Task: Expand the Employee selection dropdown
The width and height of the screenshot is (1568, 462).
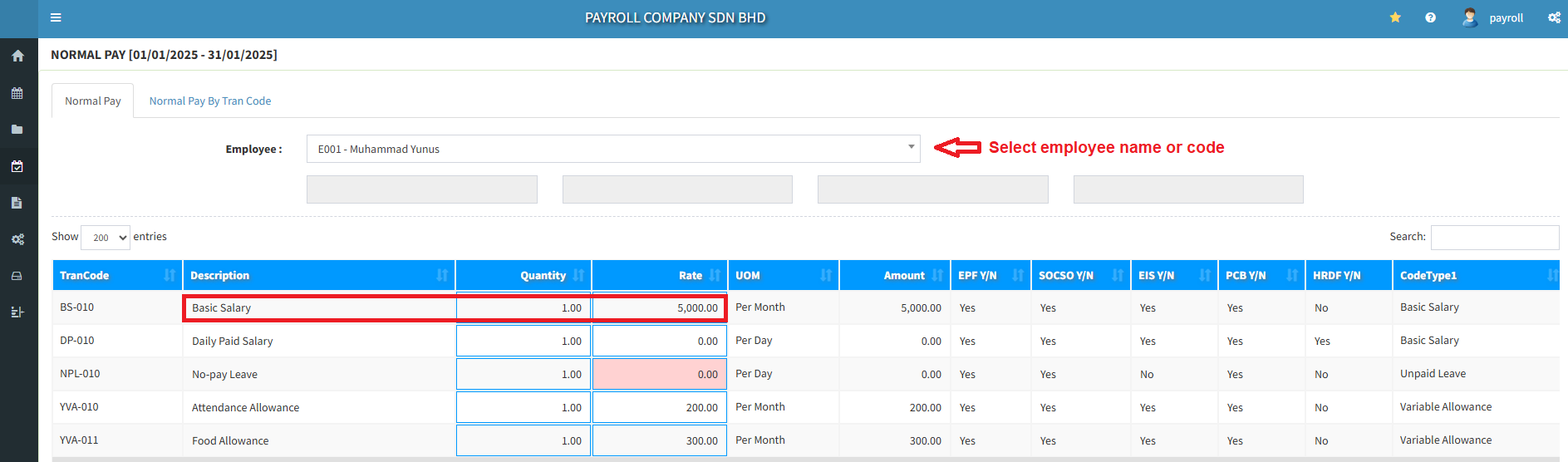Action: pos(613,149)
